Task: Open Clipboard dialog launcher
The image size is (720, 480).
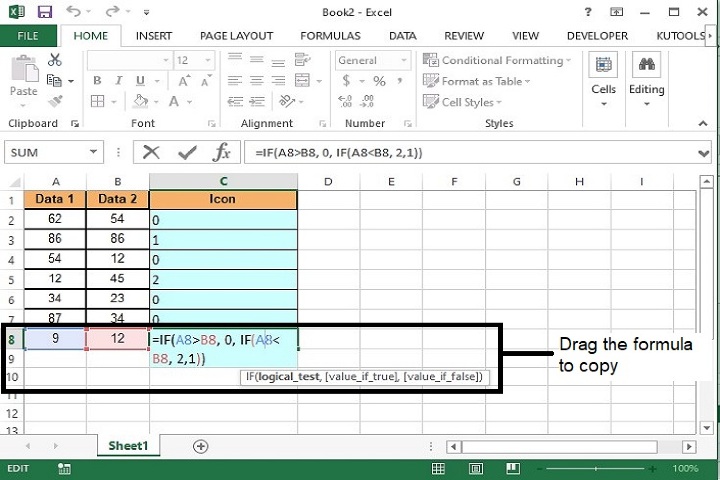Action: (75, 124)
